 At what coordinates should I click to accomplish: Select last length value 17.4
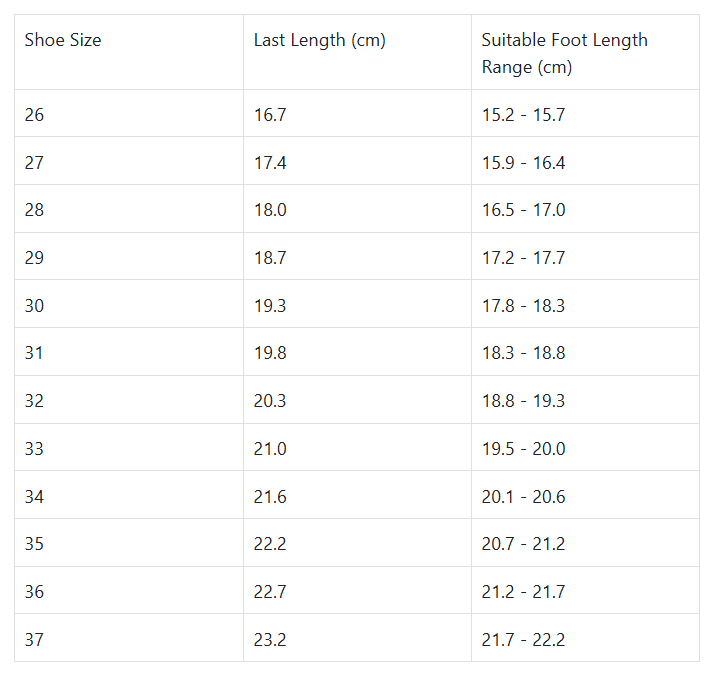tap(270, 162)
